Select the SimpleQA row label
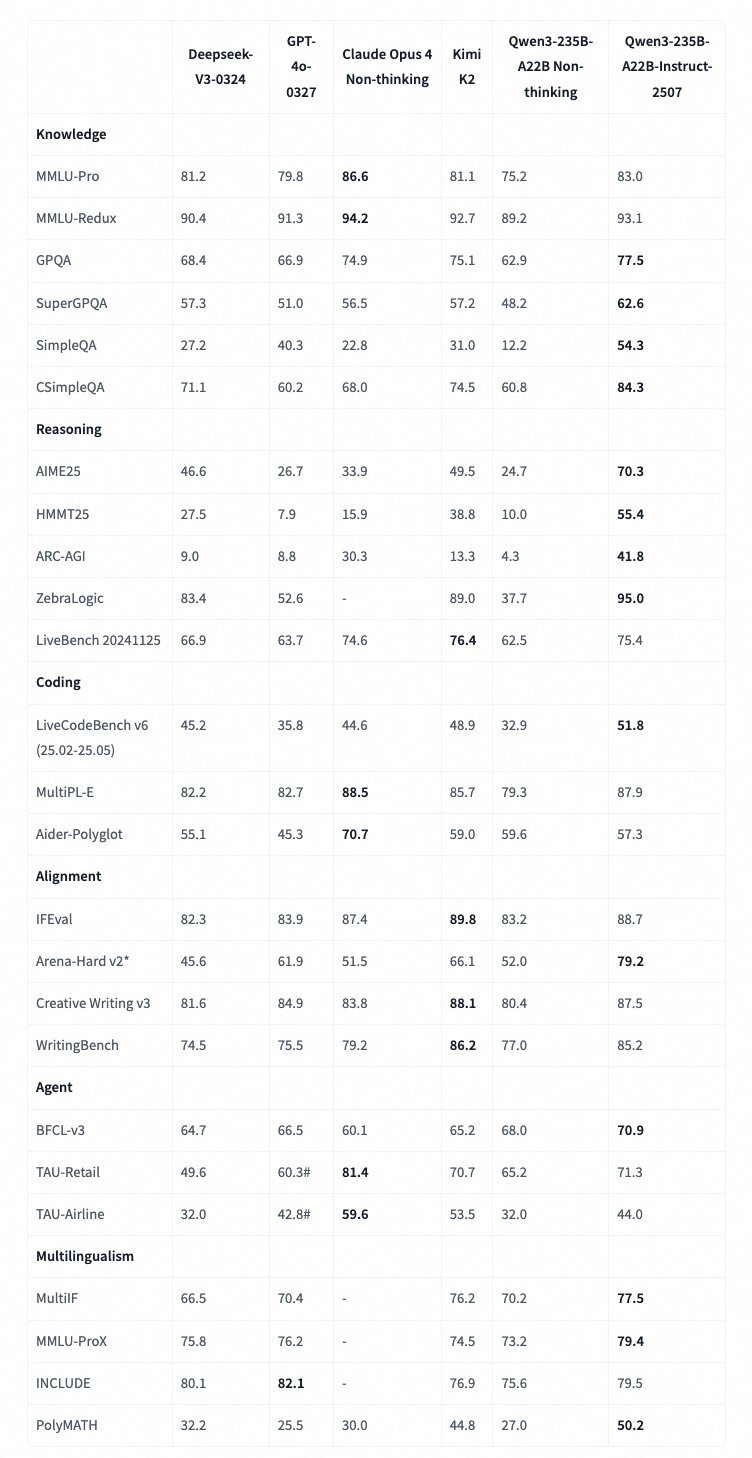 (66, 345)
